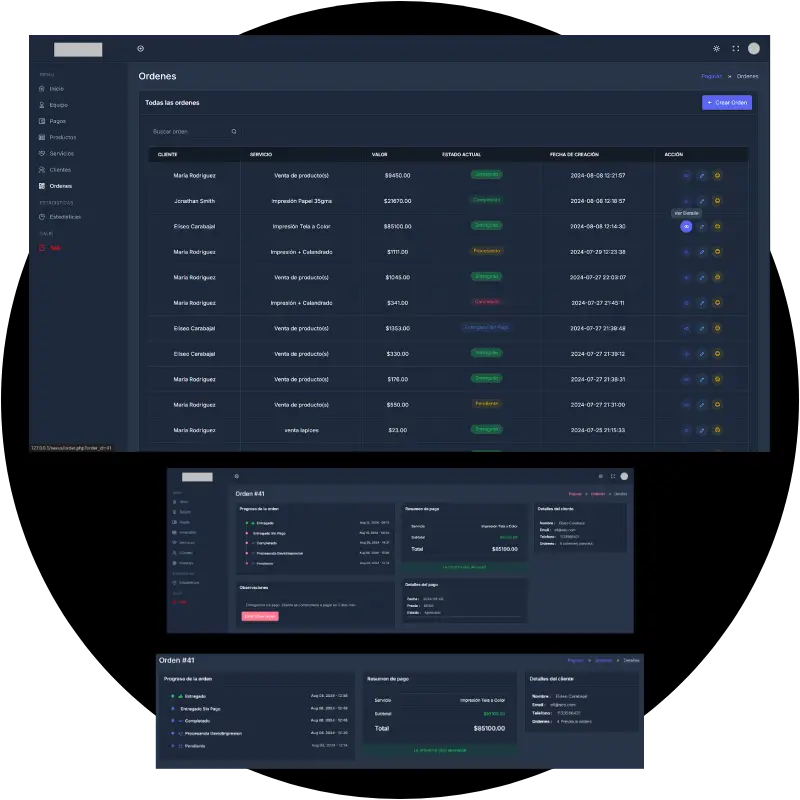The height and width of the screenshot is (800, 800).
Task: Click pink button under Observaciones
Action: tap(261, 616)
